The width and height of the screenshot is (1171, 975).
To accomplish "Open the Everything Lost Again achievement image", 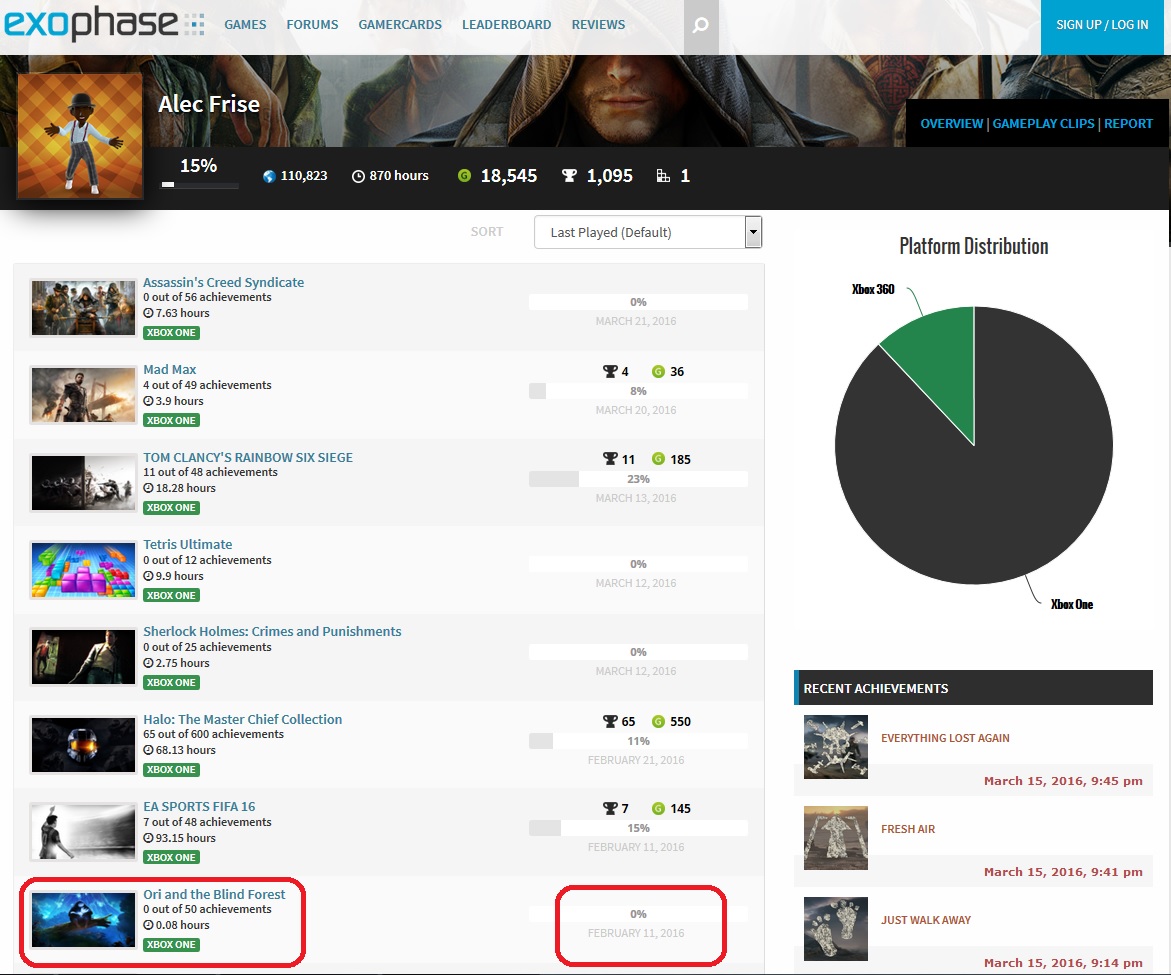I will [x=836, y=747].
